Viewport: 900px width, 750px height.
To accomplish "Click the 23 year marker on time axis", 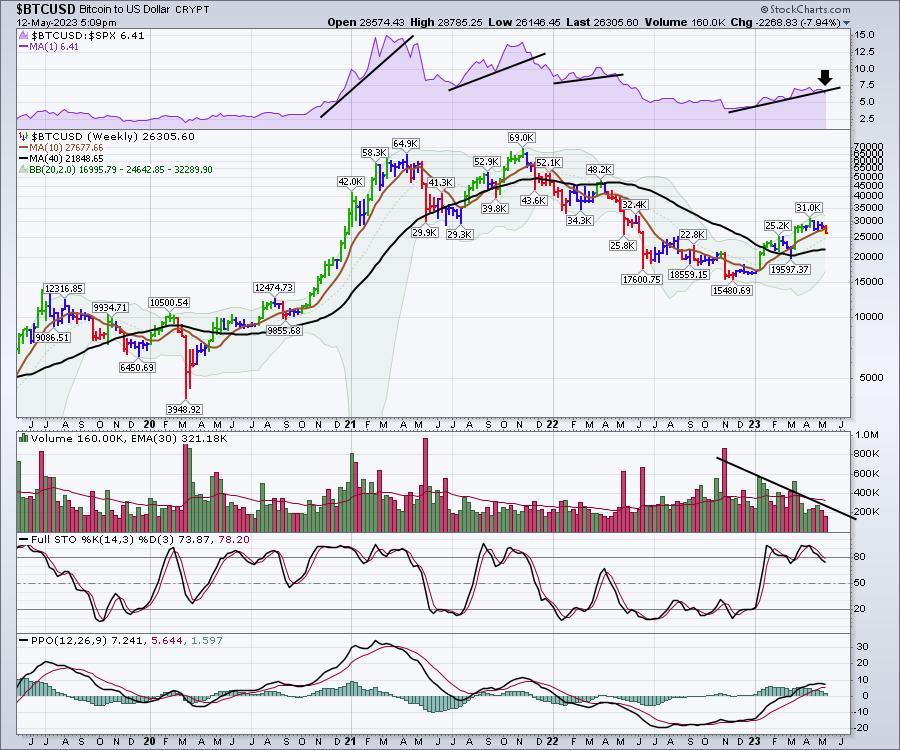I will pos(754,424).
